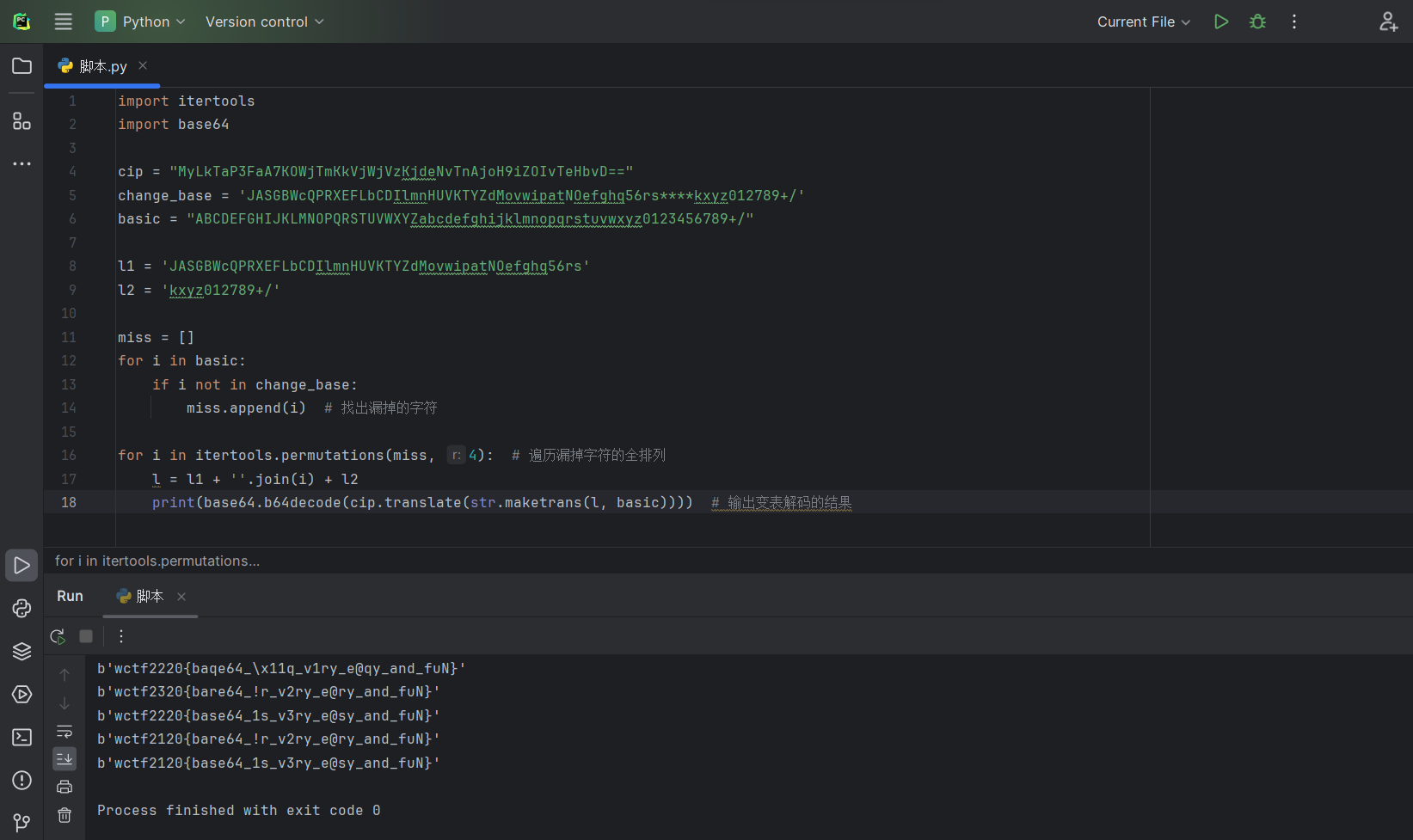The width and height of the screenshot is (1413, 840).
Task: Stop the running process button
Action: pos(86,636)
